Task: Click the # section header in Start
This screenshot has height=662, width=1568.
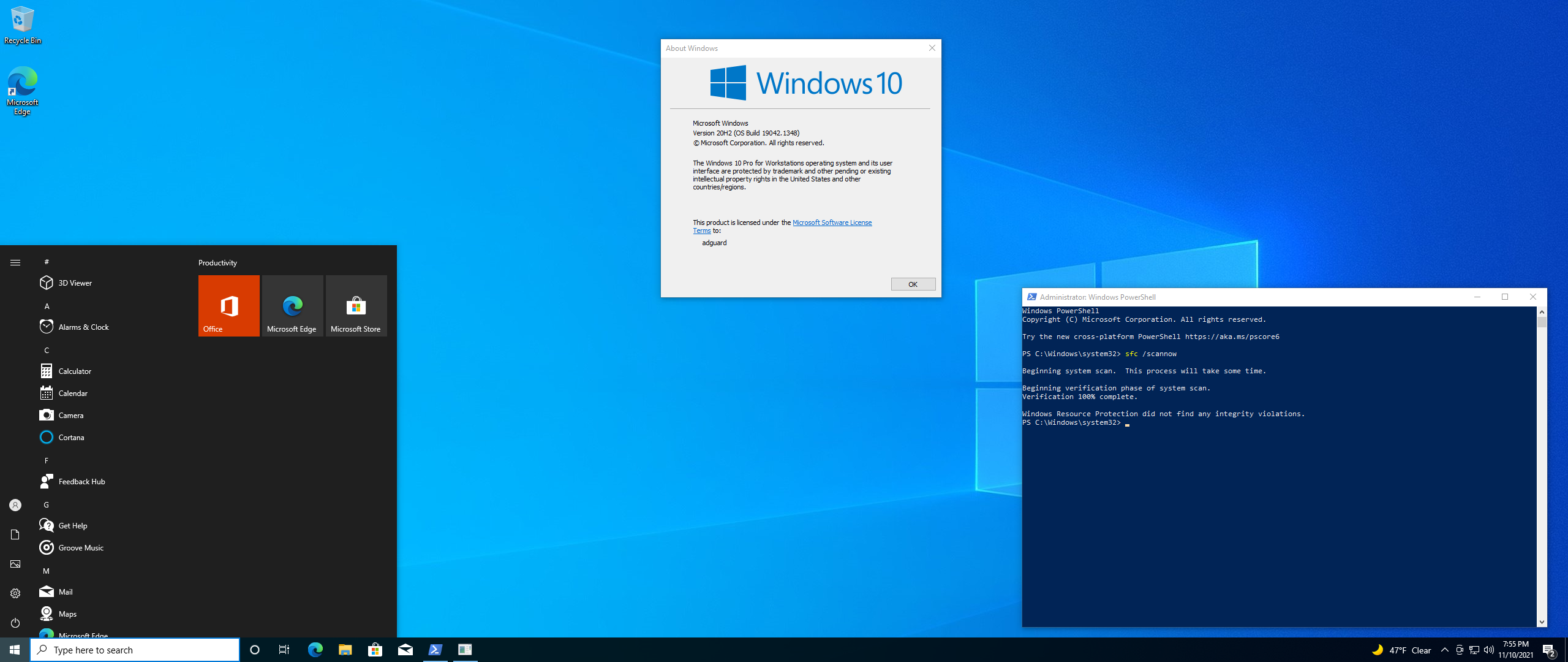Action: [47, 262]
